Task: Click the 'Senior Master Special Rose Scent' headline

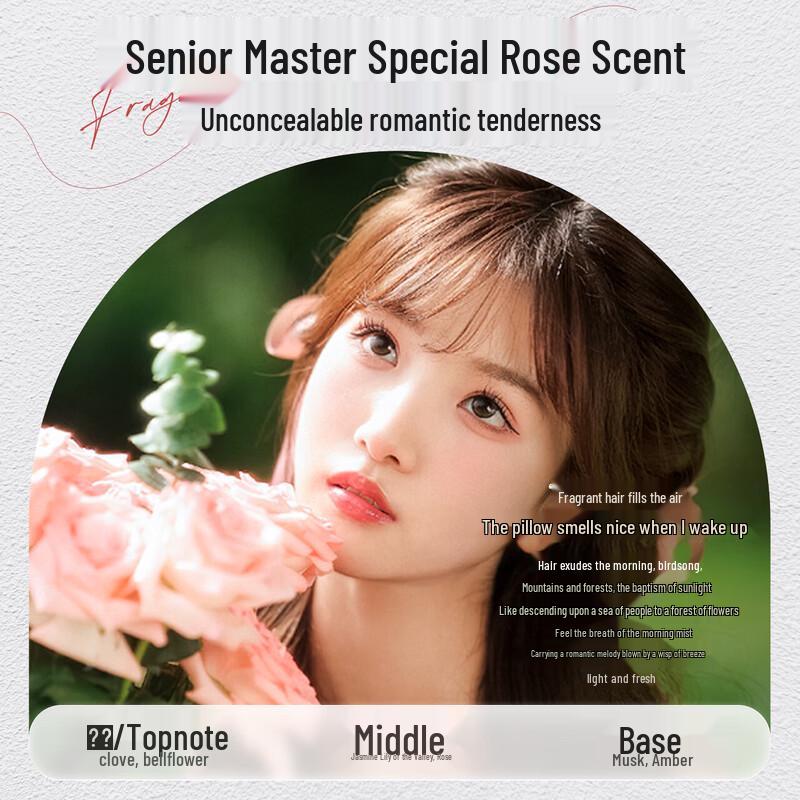Action: (405, 58)
